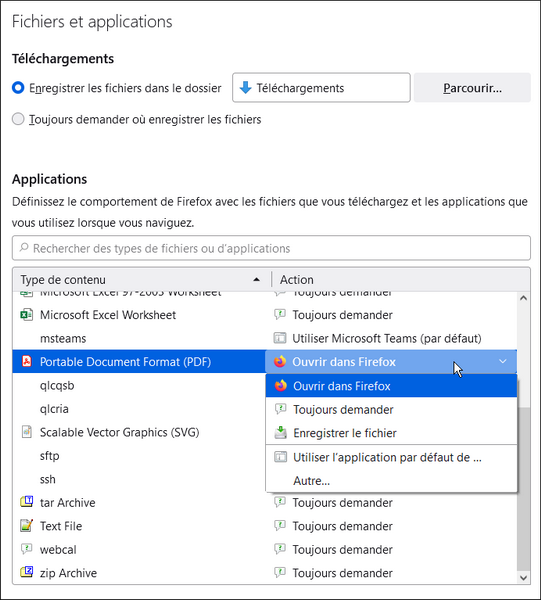Click the save icon next to Enregistrer le fichier

pos(281,433)
